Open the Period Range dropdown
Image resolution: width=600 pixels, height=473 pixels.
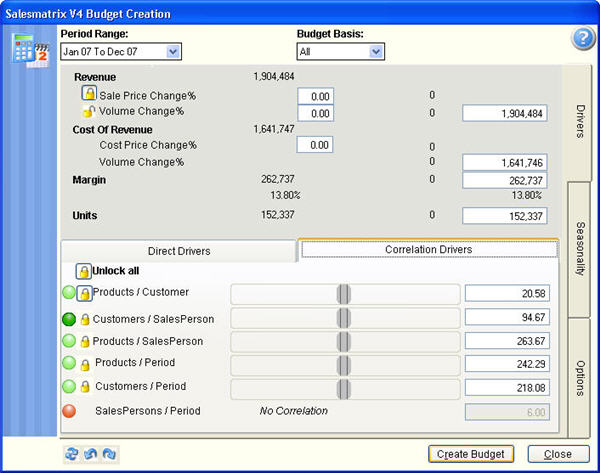coord(174,51)
